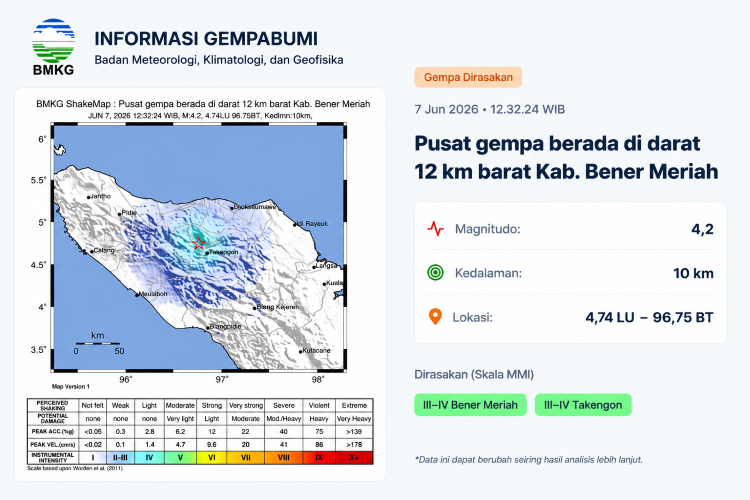Image resolution: width=750 pixels, height=500 pixels.
Task: Click the Kedalaman label
Action: pos(488,273)
